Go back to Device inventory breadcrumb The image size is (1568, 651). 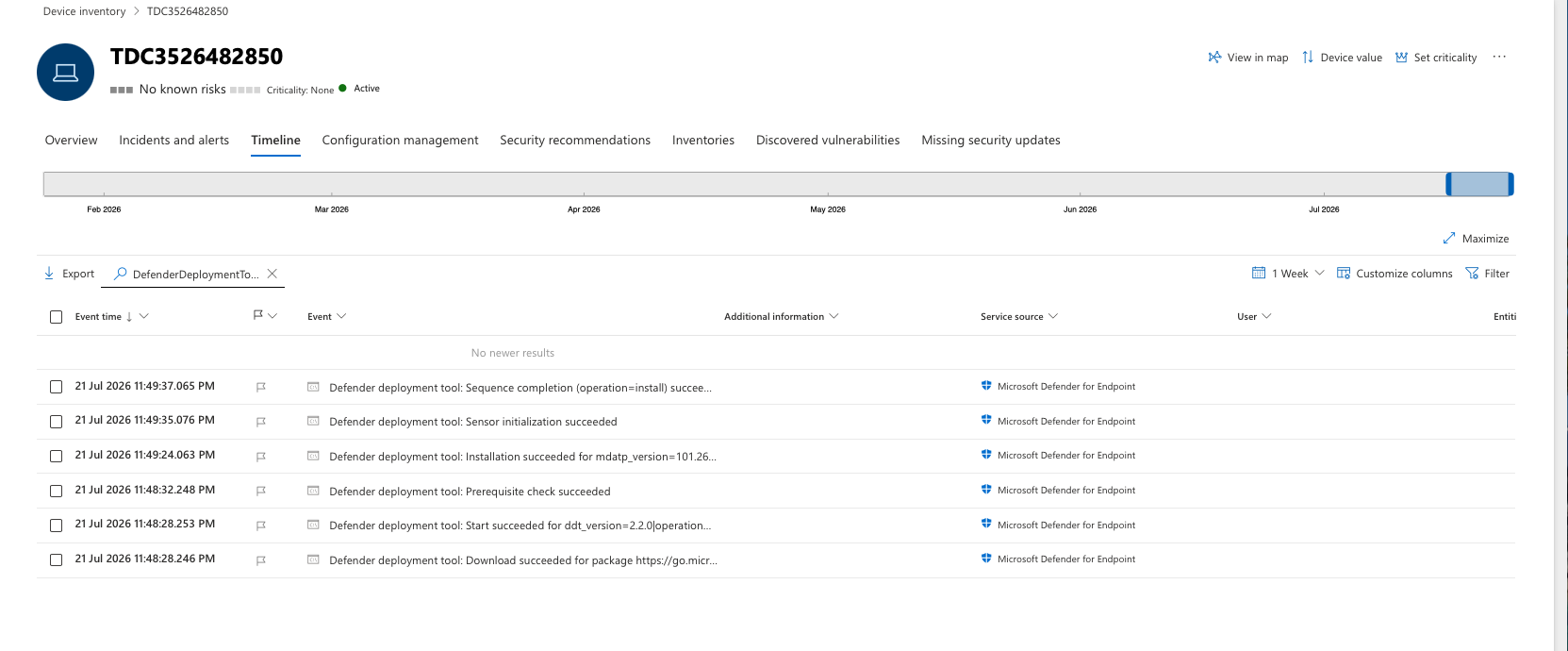(x=84, y=11)
